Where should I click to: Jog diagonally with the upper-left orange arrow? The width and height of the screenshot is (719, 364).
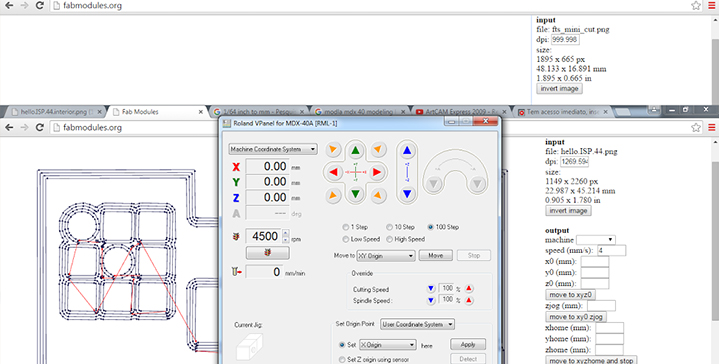coord(333,149)
